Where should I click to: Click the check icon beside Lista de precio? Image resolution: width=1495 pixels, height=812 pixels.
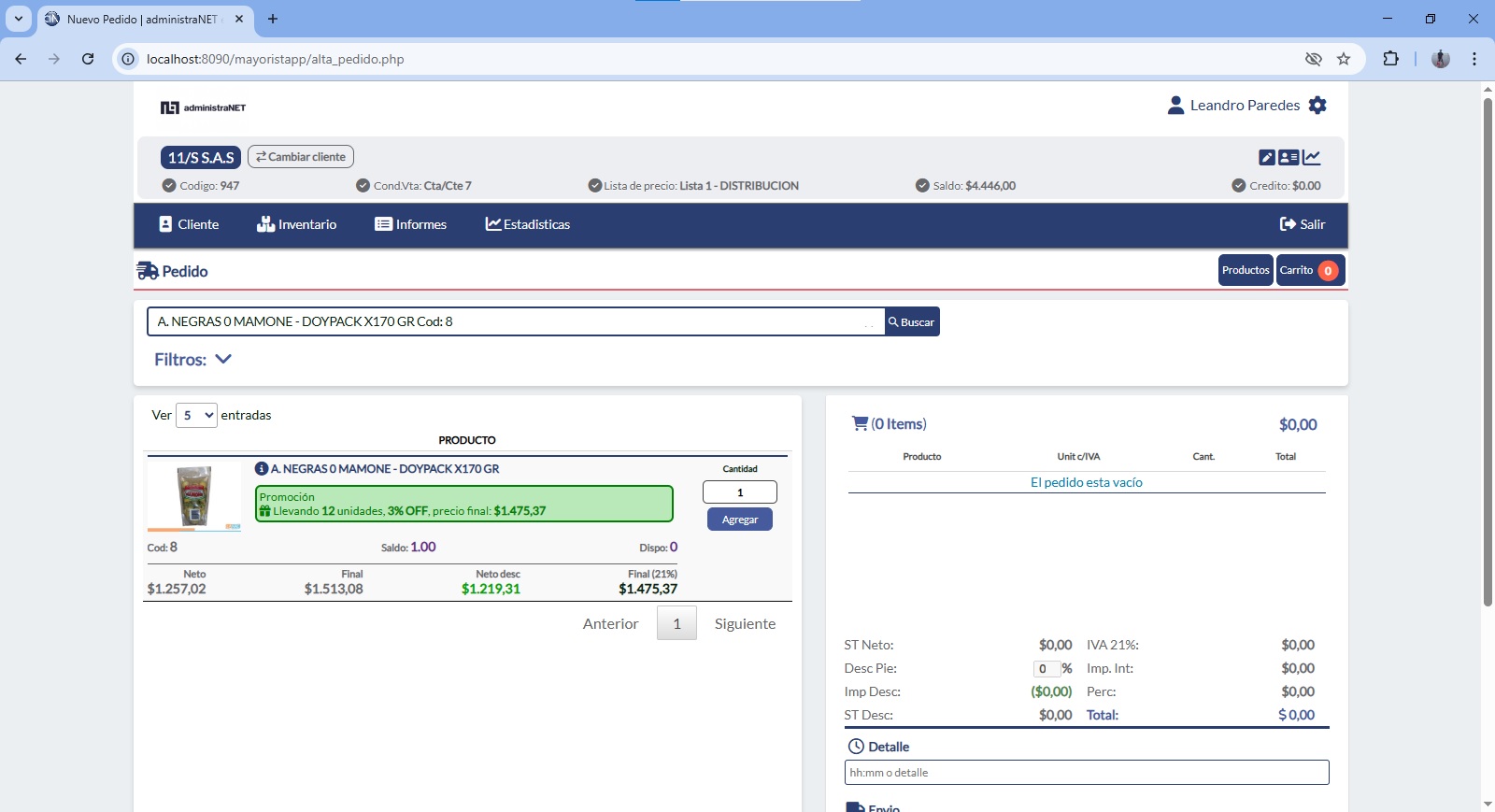(x=594, y=185)
